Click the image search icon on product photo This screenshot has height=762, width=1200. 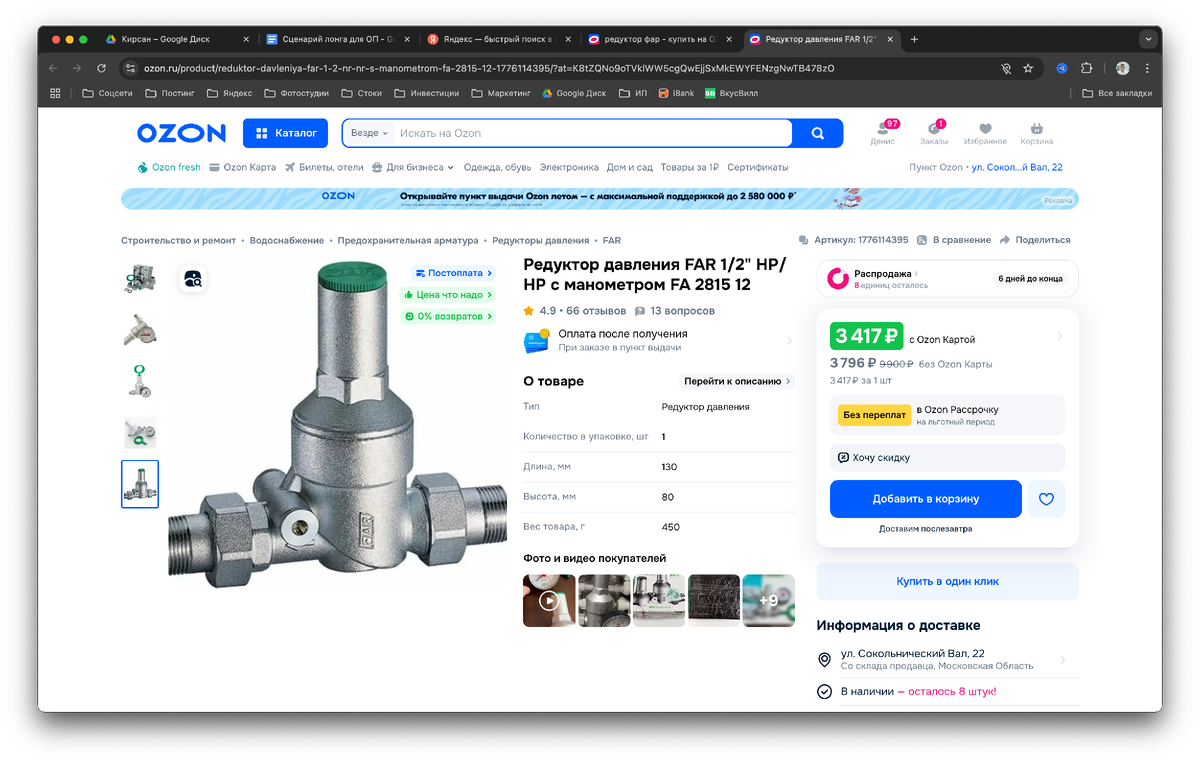tap(193, 279)
